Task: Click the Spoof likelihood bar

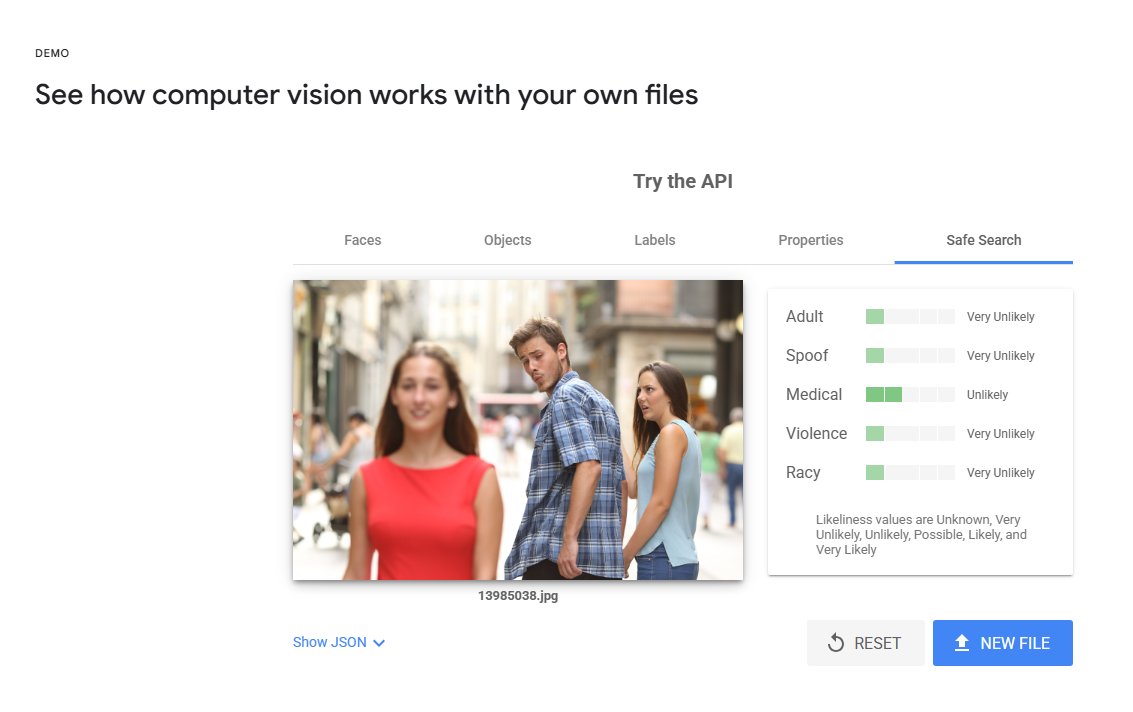Action: click(x=910, y=356)
